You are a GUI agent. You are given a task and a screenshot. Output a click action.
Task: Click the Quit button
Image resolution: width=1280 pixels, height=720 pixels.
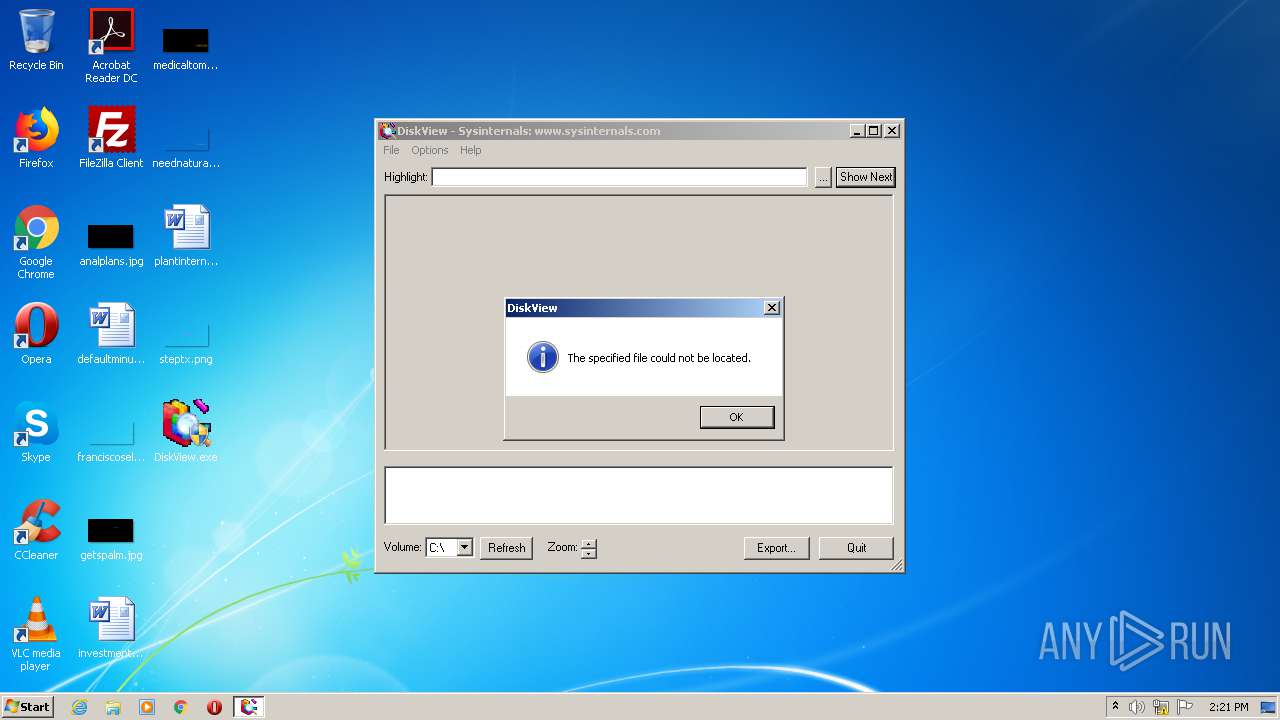[x=856, y=548]
